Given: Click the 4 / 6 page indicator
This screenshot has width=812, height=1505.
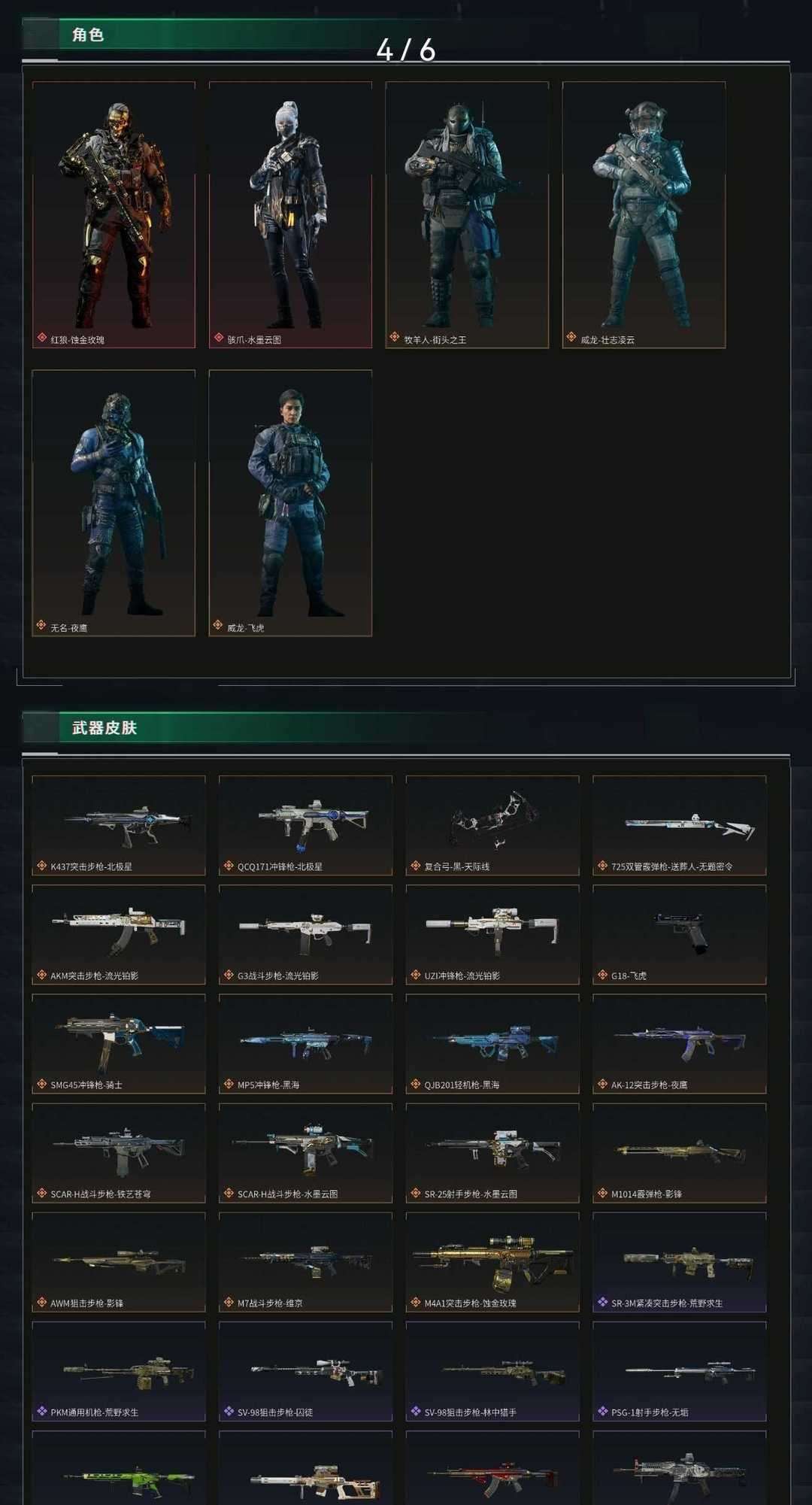Looking at the screenshot, I should coord(406,50).
